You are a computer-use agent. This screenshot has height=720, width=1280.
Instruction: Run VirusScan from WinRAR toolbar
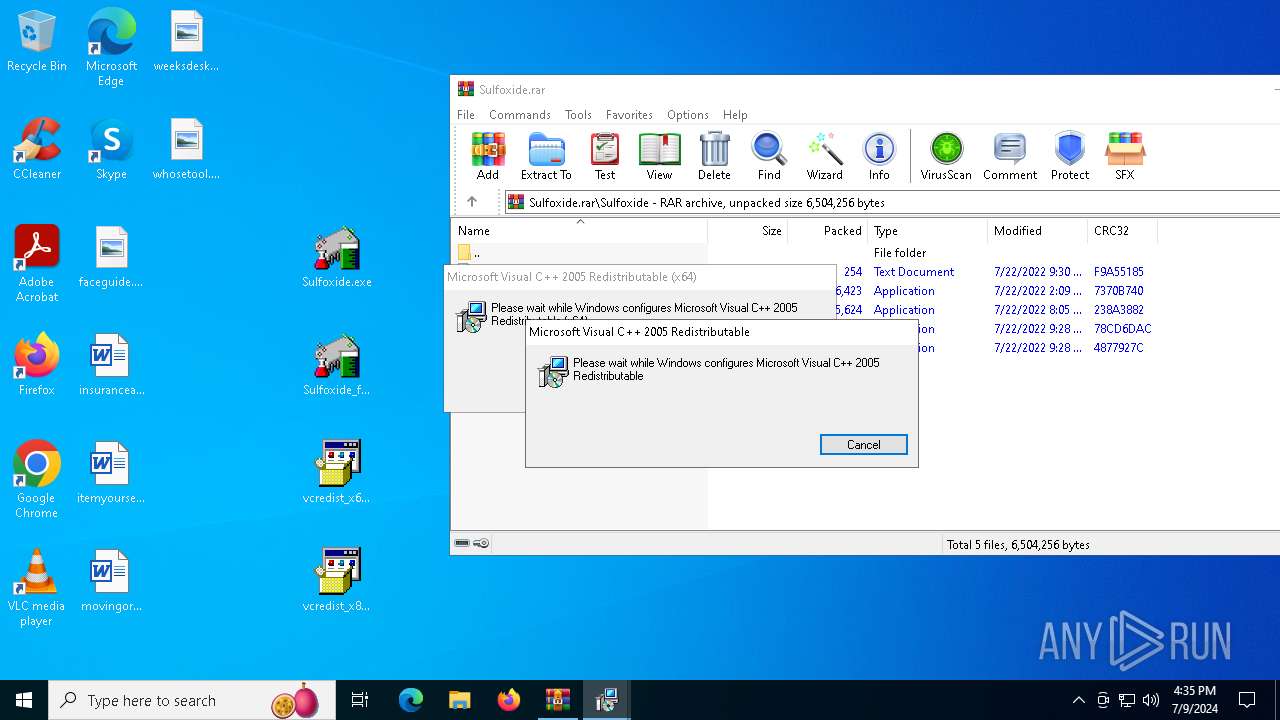pos(946,156)
